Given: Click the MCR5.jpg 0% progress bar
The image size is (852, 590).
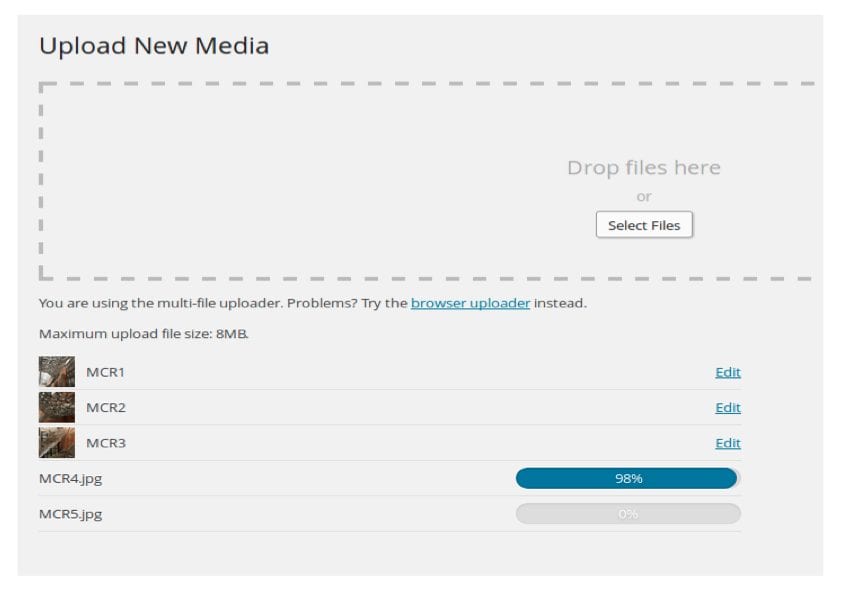Looking at the screenshot, I should tap(628, 513).
